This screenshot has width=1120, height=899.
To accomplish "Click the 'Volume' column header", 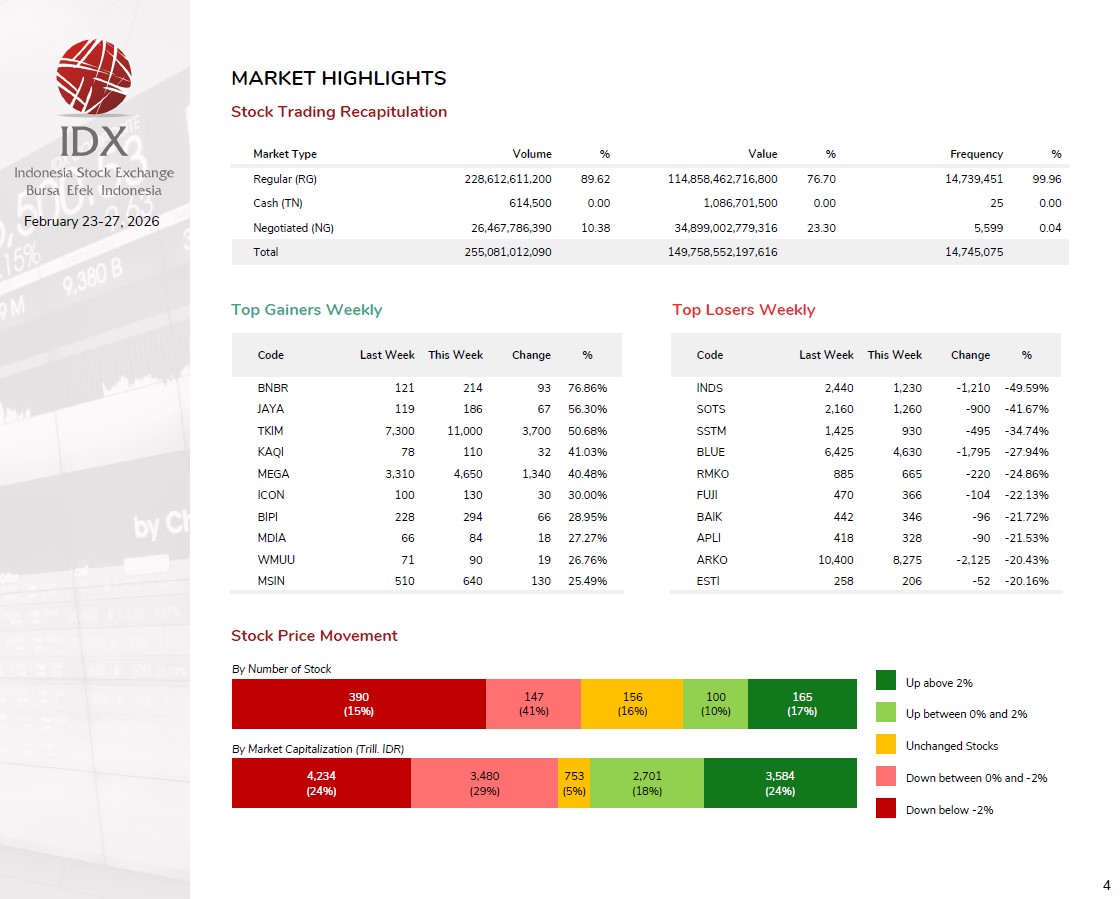I will point(532,154).
